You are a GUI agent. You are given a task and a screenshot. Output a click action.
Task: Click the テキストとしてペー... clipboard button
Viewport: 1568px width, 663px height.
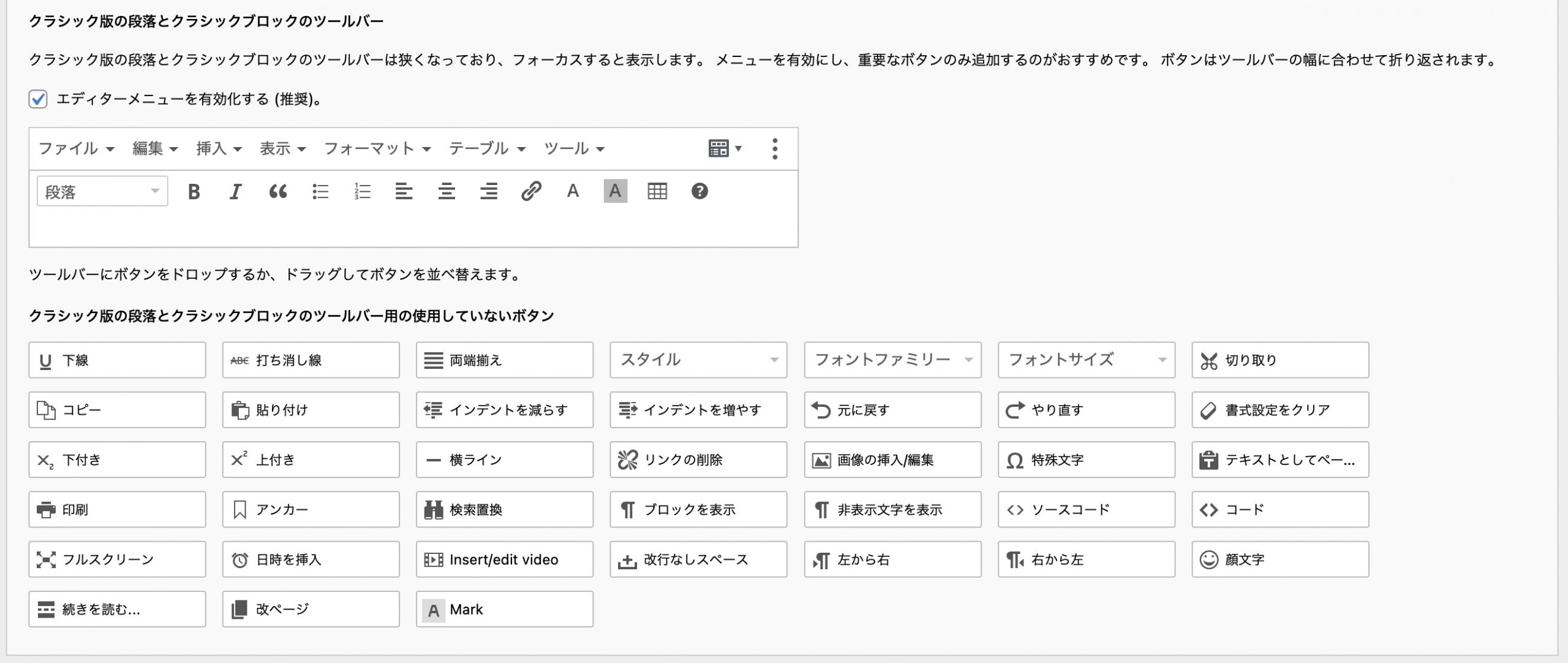1280,460
